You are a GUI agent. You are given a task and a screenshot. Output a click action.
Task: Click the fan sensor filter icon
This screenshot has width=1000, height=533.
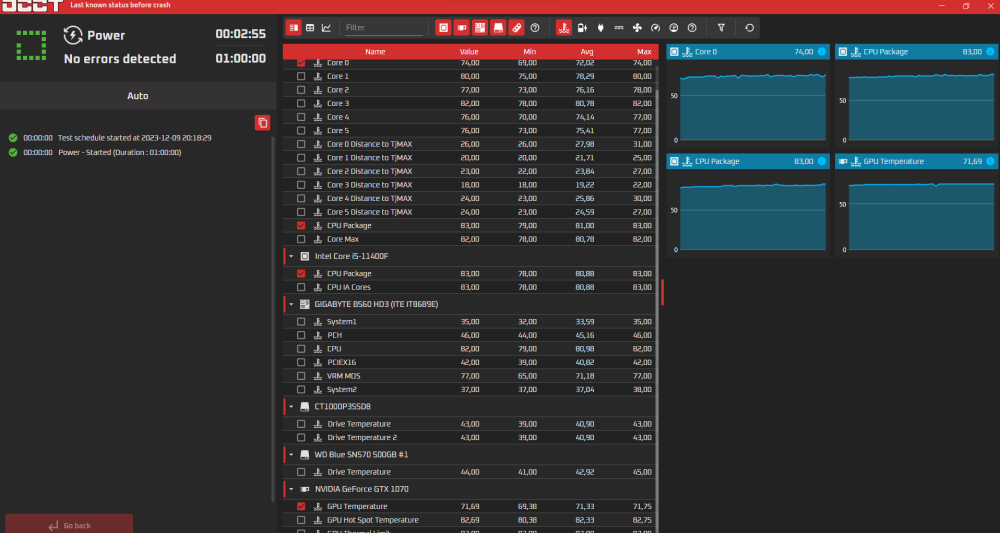click(x=637, y=27)
